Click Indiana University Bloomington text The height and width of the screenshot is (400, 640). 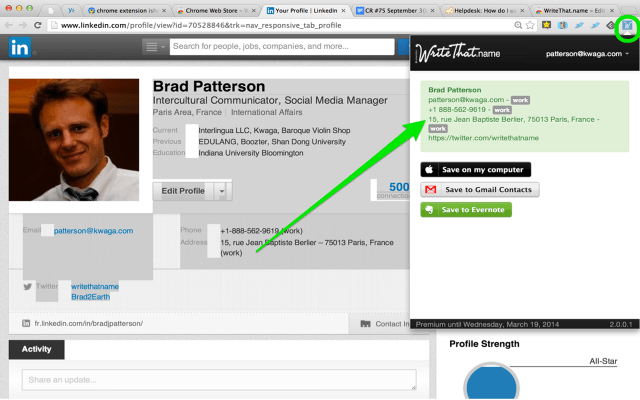[251, 153]
